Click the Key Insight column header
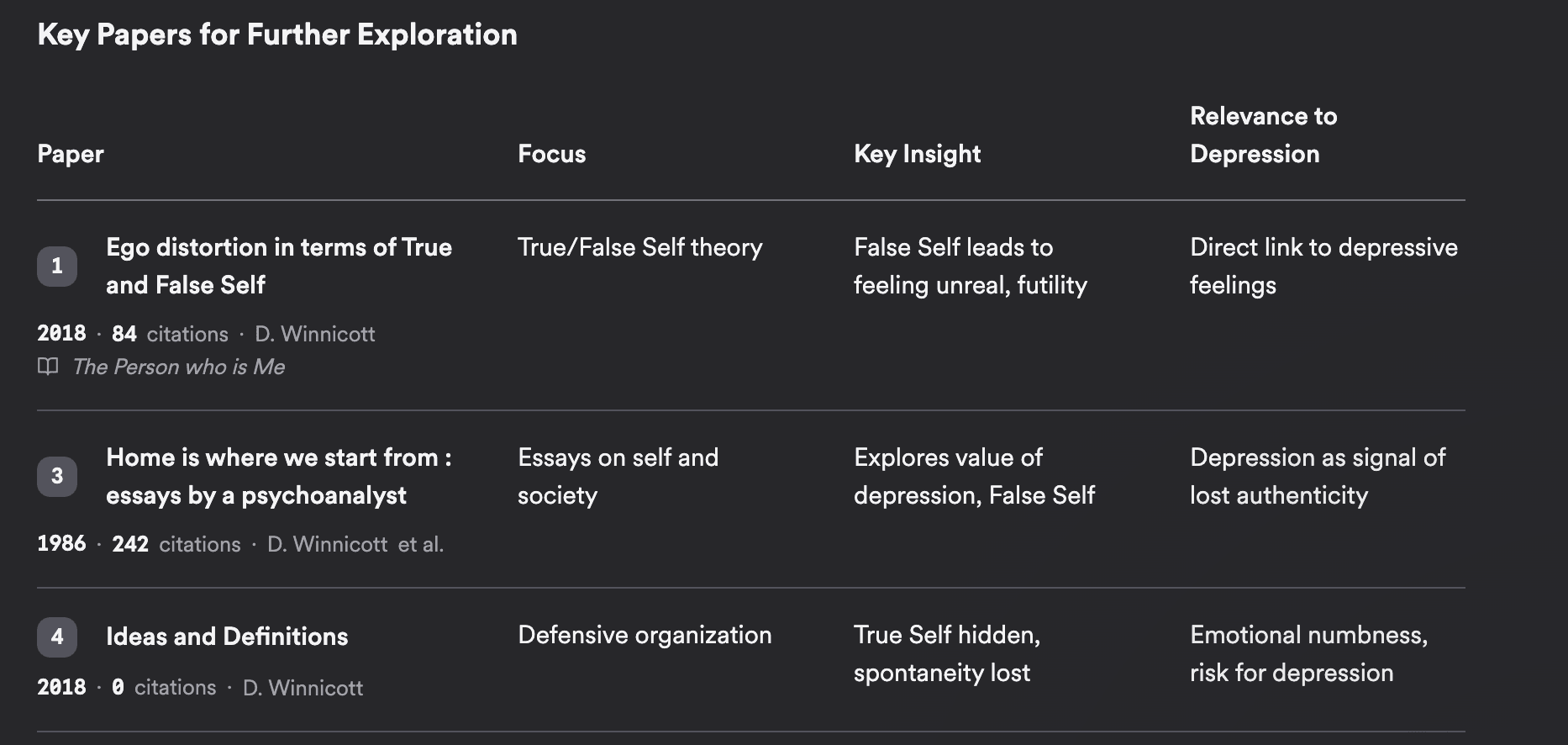 coord(917,154)
